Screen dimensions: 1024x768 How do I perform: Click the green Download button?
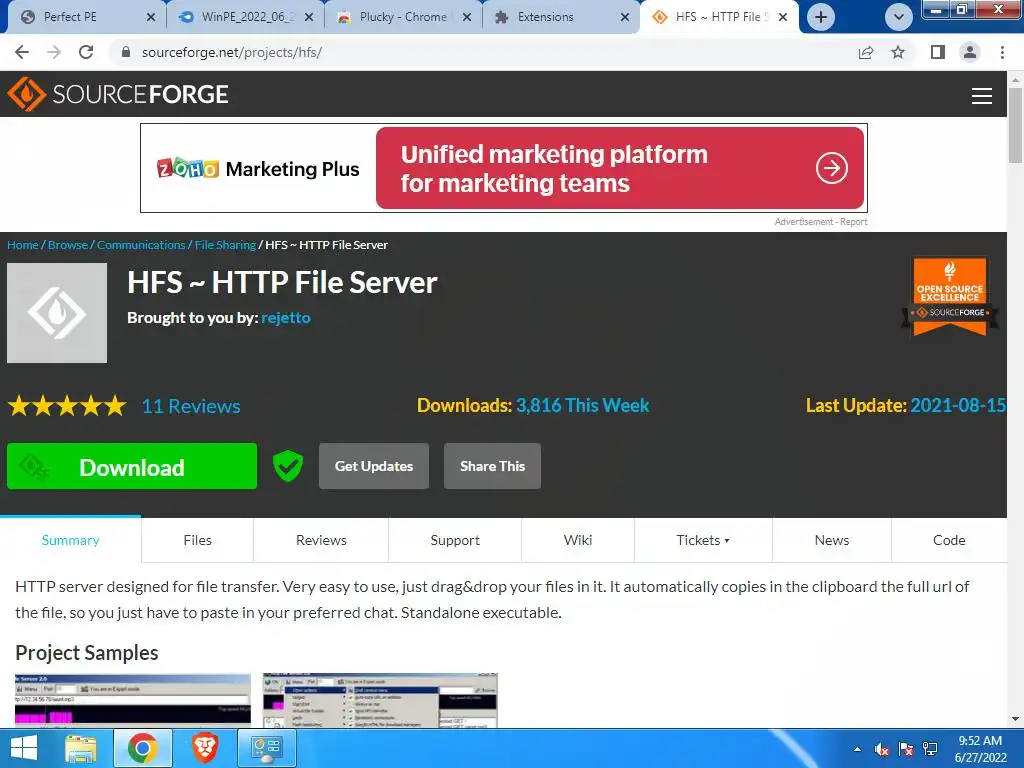click(x=132, y=466)
